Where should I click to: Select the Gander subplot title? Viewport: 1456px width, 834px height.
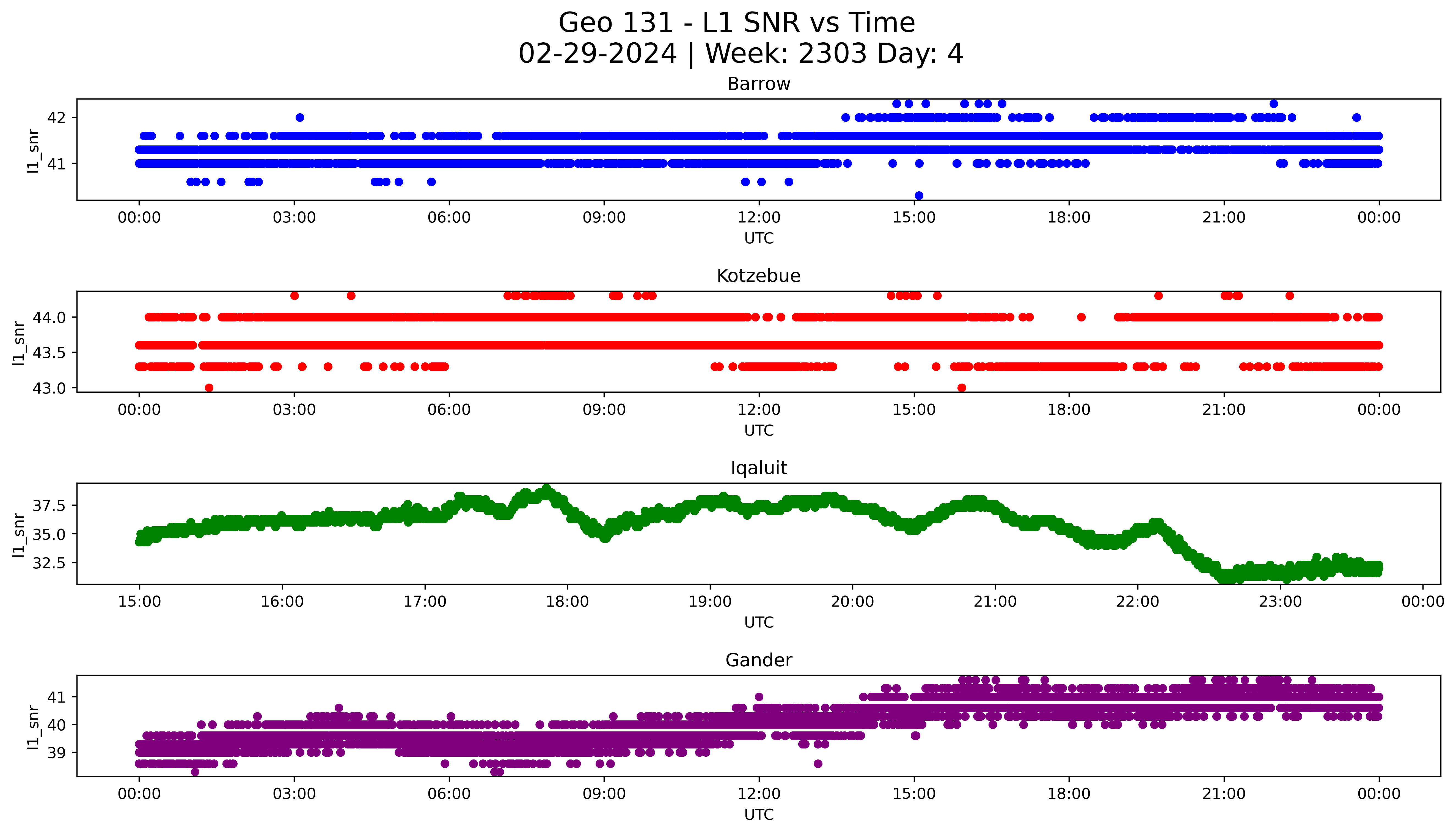pos(758,660)
